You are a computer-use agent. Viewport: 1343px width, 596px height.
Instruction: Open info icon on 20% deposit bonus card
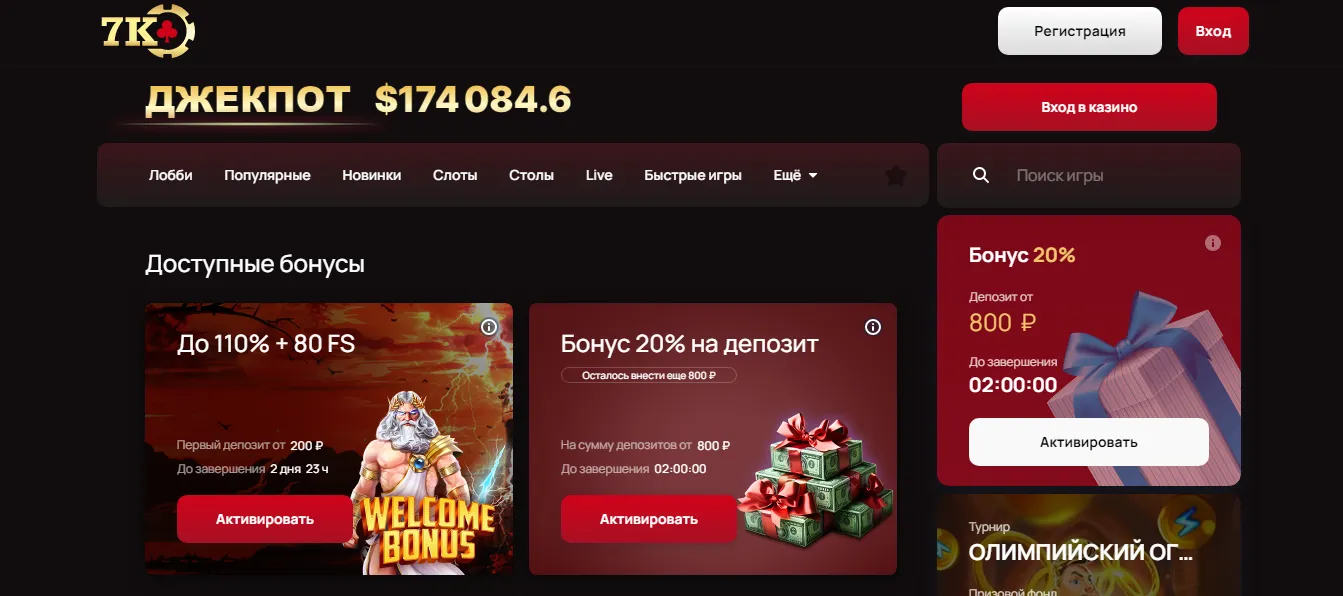point(873,327)
